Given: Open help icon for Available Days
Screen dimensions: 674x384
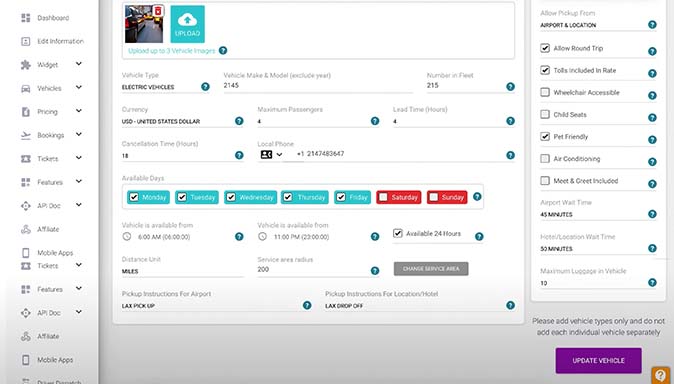Looking at the screenshot, I should pyautogui.click(x=477, y=197).
